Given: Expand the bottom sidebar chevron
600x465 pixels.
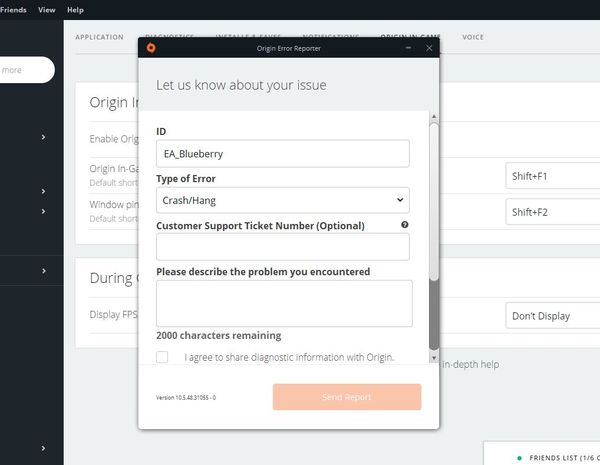Looking at the screenshot, I should (43, 448).
